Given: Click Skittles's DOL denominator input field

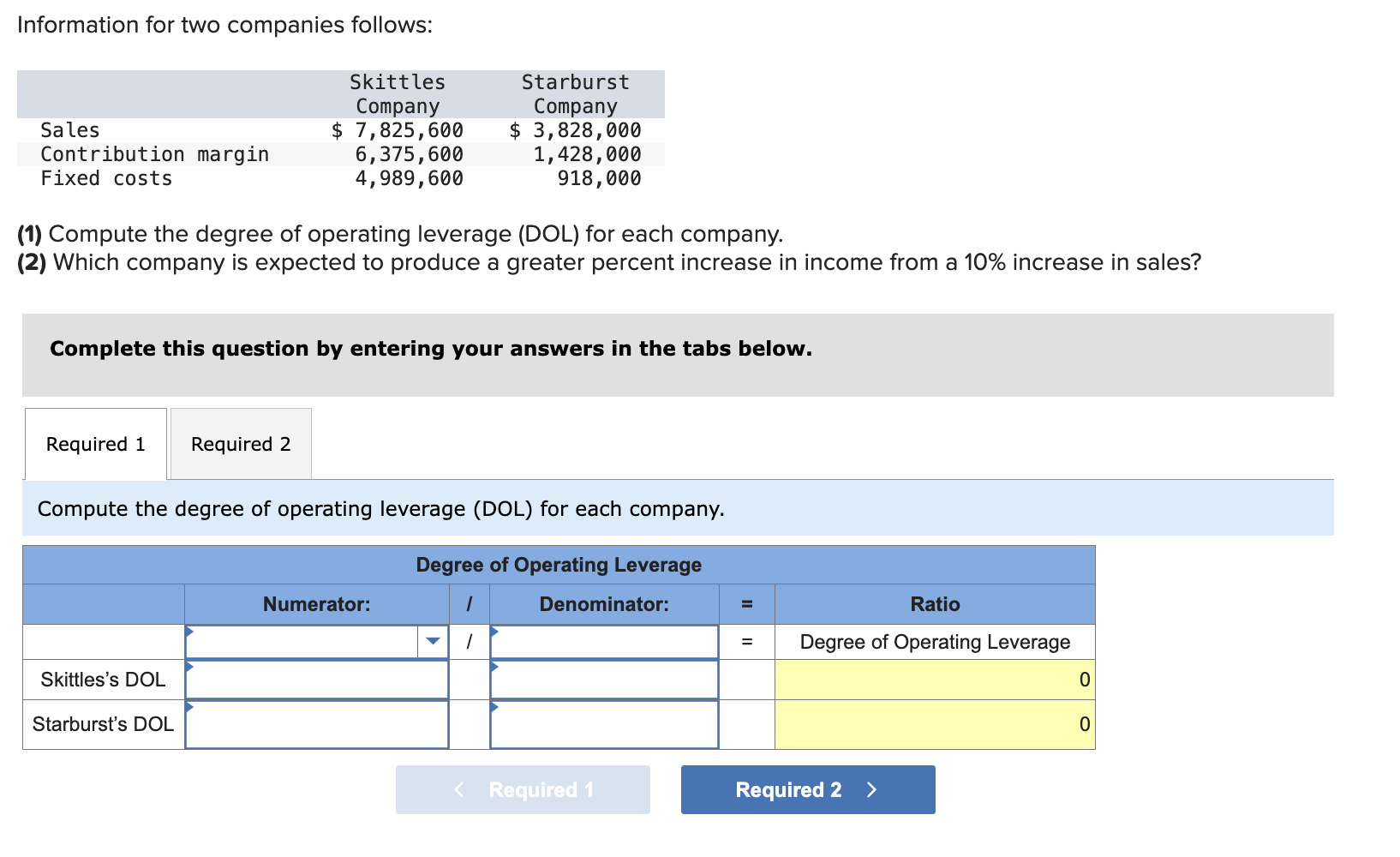Looking at the screenshot, I should coord(603,680).
